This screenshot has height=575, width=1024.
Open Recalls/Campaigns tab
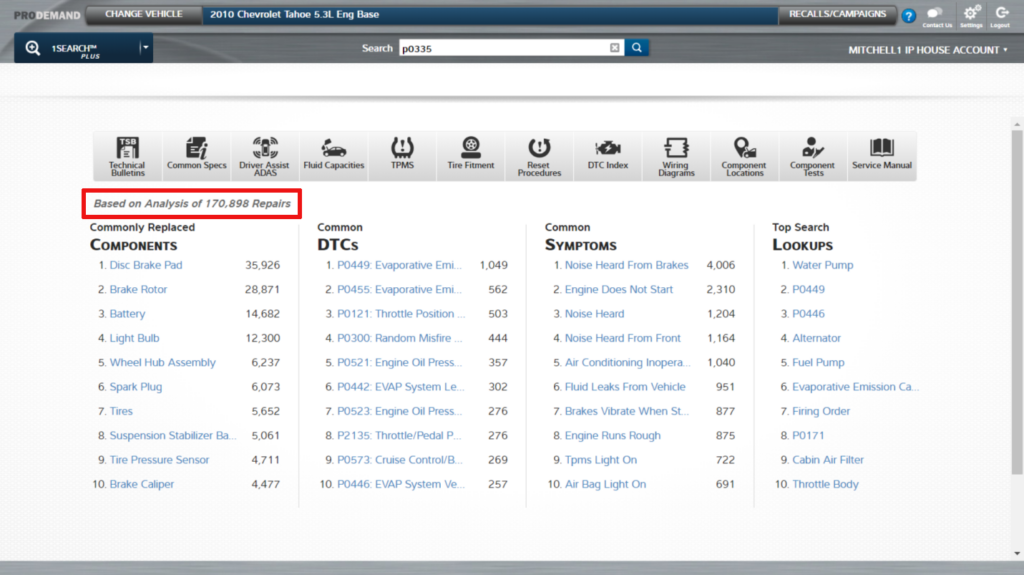(x=837, y=15)
